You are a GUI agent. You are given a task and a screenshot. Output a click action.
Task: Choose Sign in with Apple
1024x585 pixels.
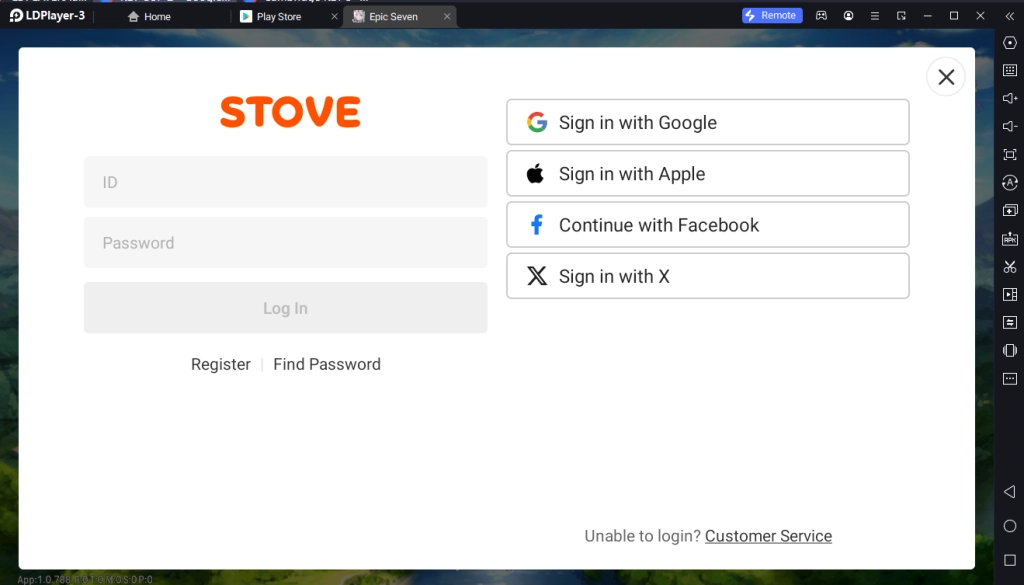click(x=708, y=173)
